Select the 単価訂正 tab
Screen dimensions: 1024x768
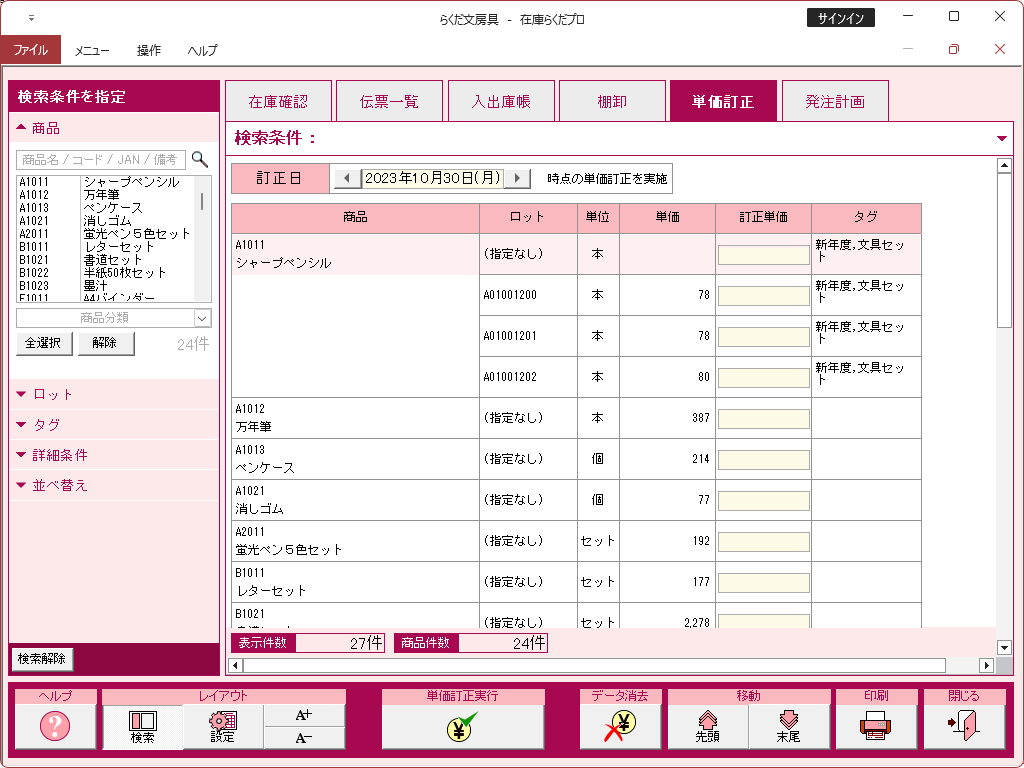pos(723,101)
